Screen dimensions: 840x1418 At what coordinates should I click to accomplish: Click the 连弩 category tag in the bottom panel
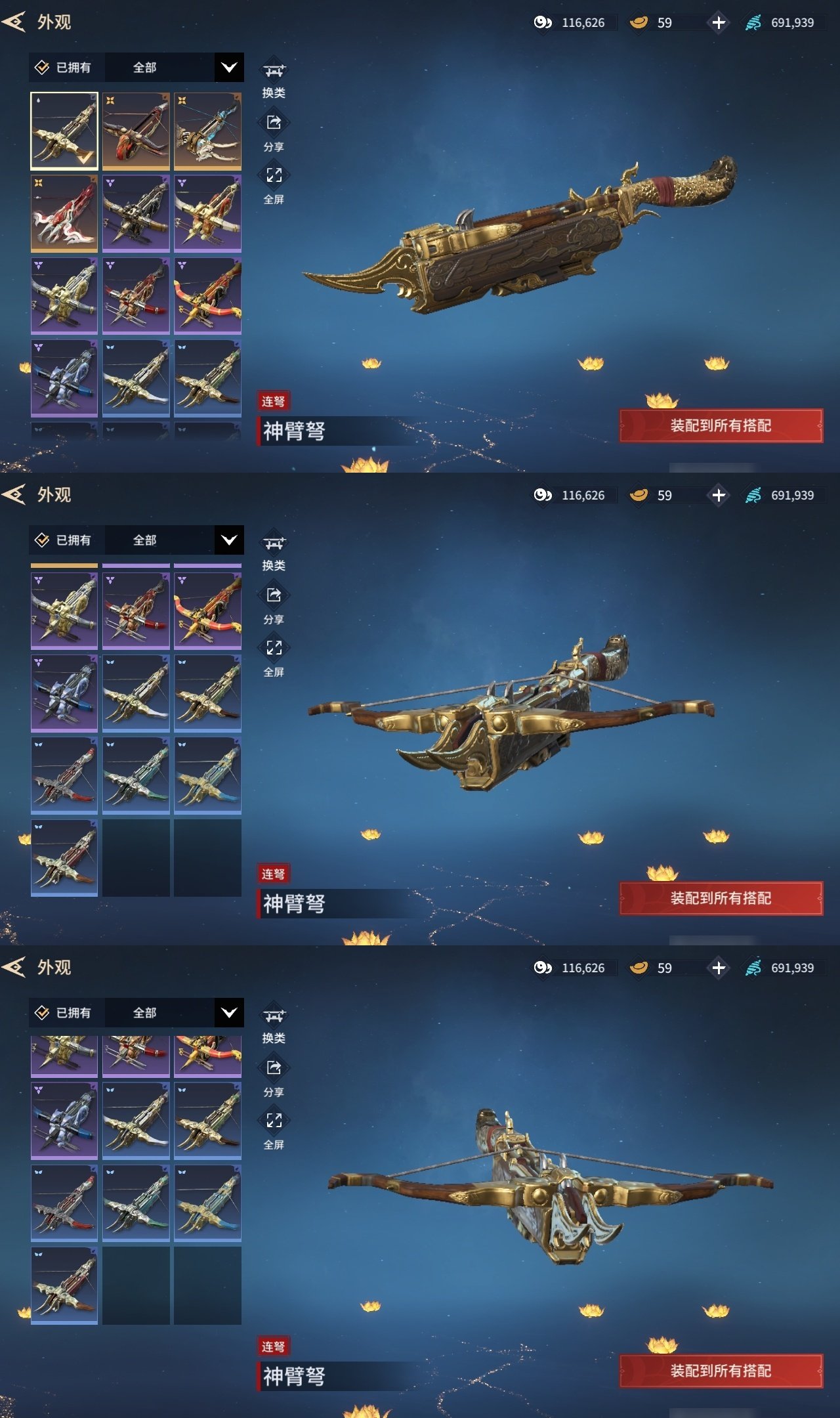click(273, 1346)
